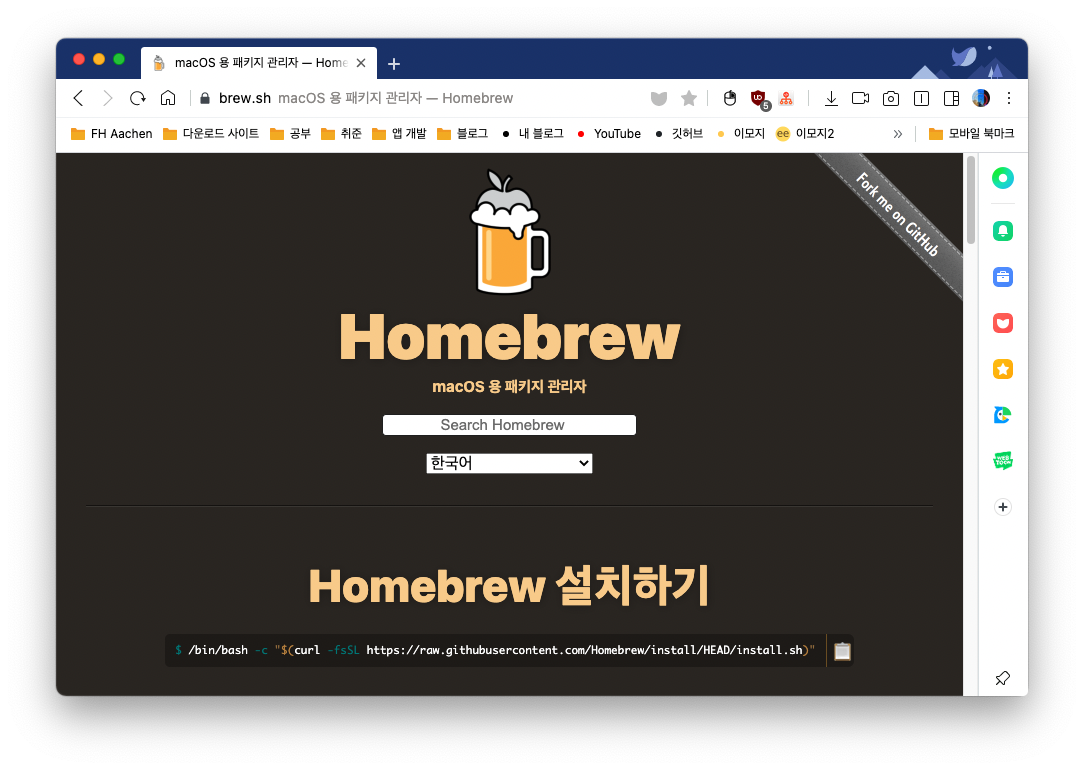
Task: Go forward with the forward arrow
Action: (x=108, y=98)
